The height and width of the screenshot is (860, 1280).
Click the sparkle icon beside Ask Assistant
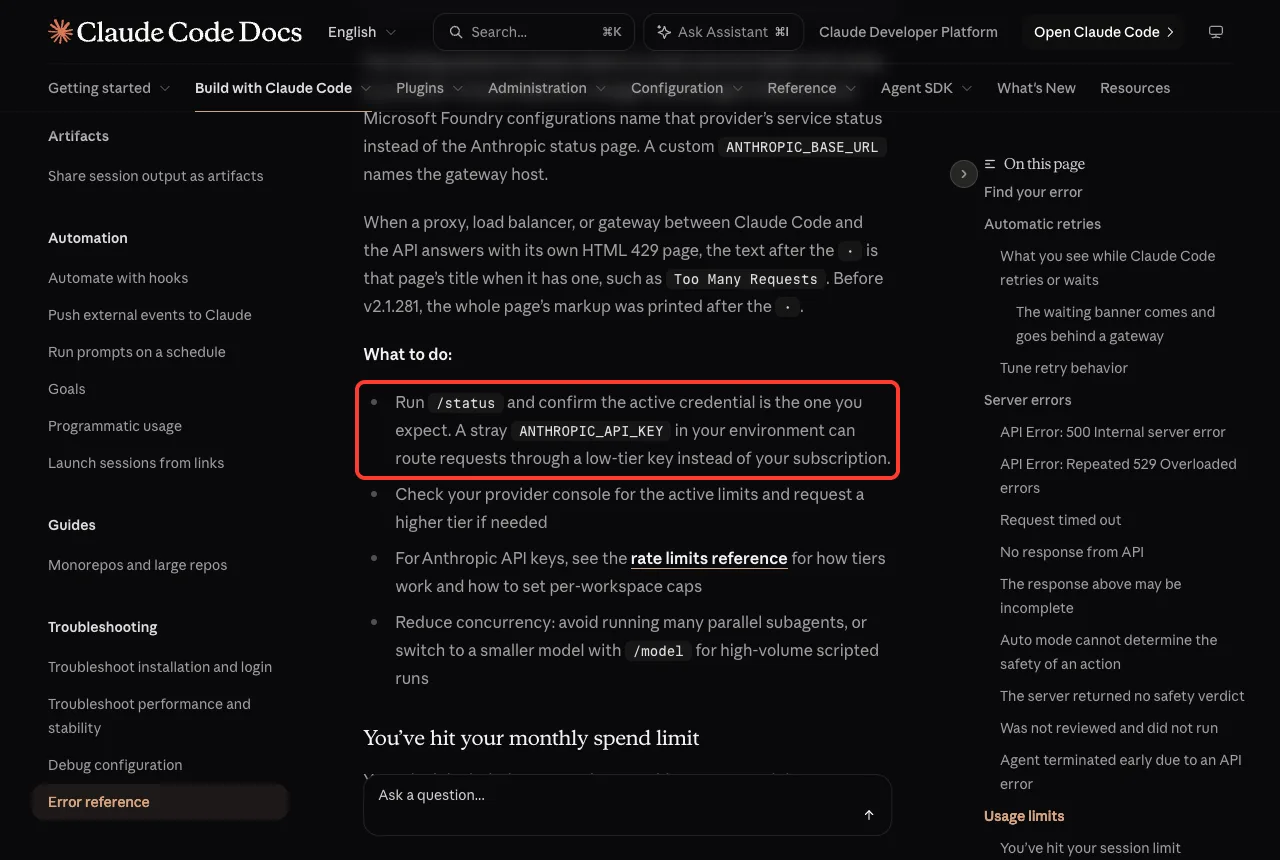(x=664, y=32)
